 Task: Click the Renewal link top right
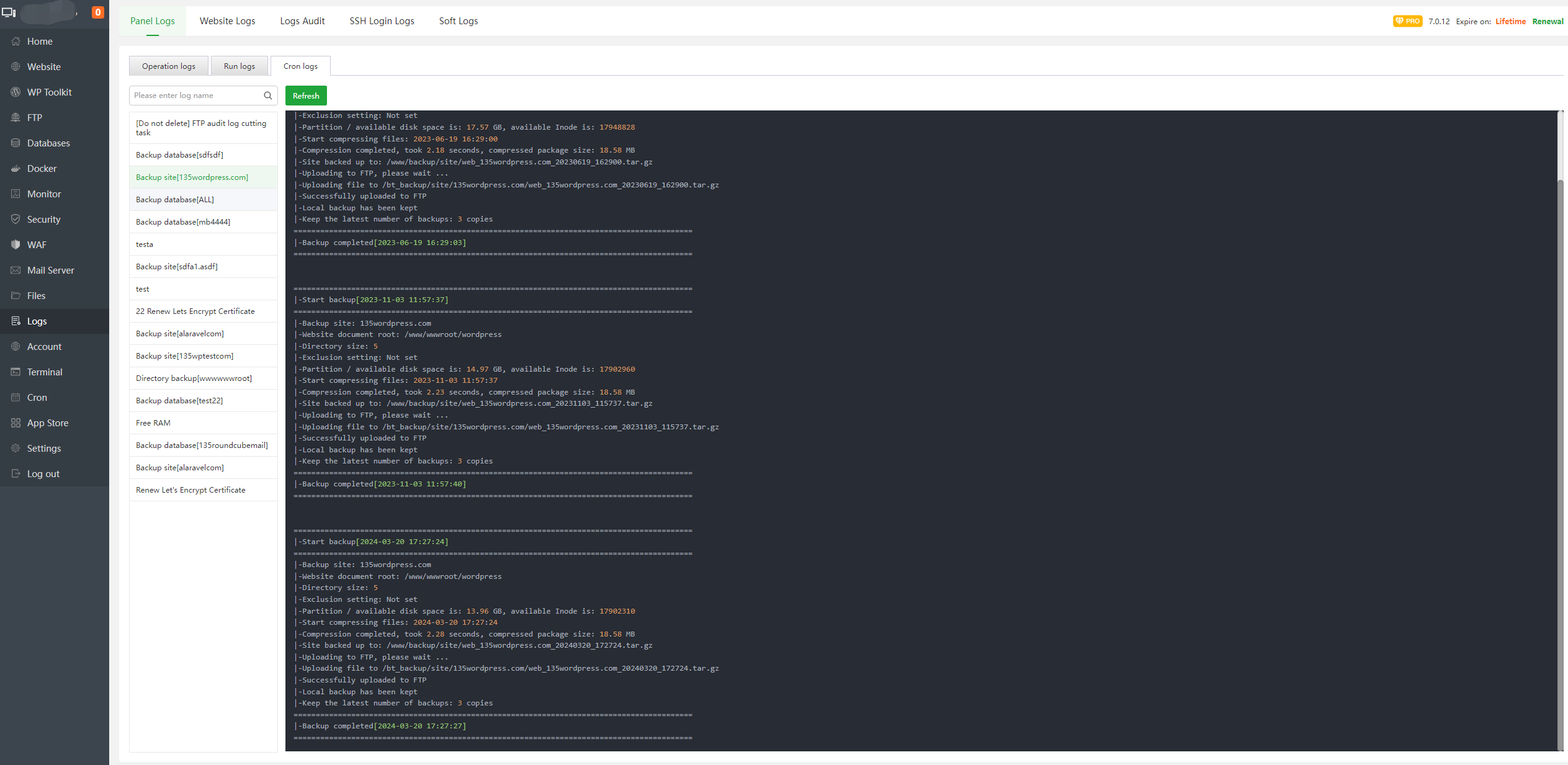pyautogui.click(x=1548, y=20)
